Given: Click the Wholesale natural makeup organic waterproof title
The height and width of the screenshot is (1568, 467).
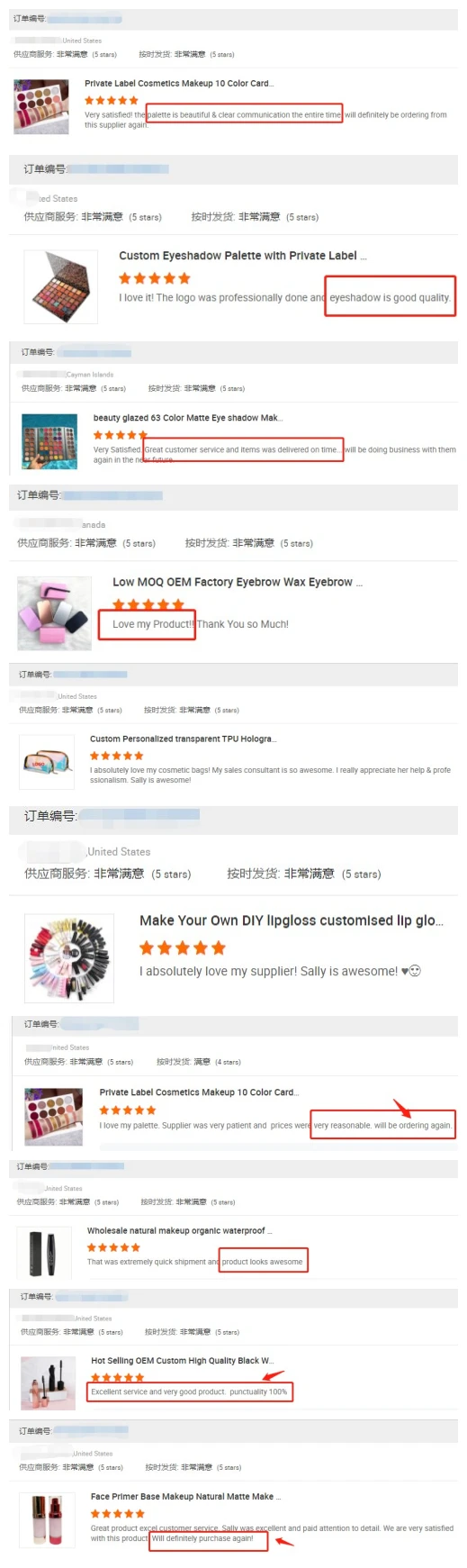Looking at the screenshot, I should [x=179, y=1230].
